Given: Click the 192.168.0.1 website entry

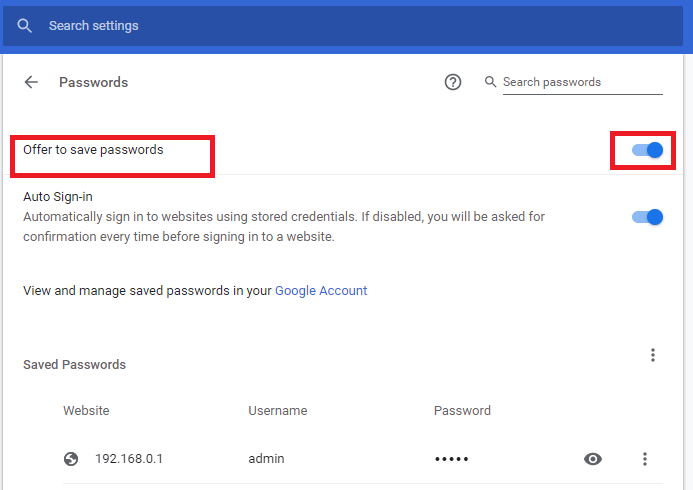Looking at the screenshot, I should coord(128,459).
